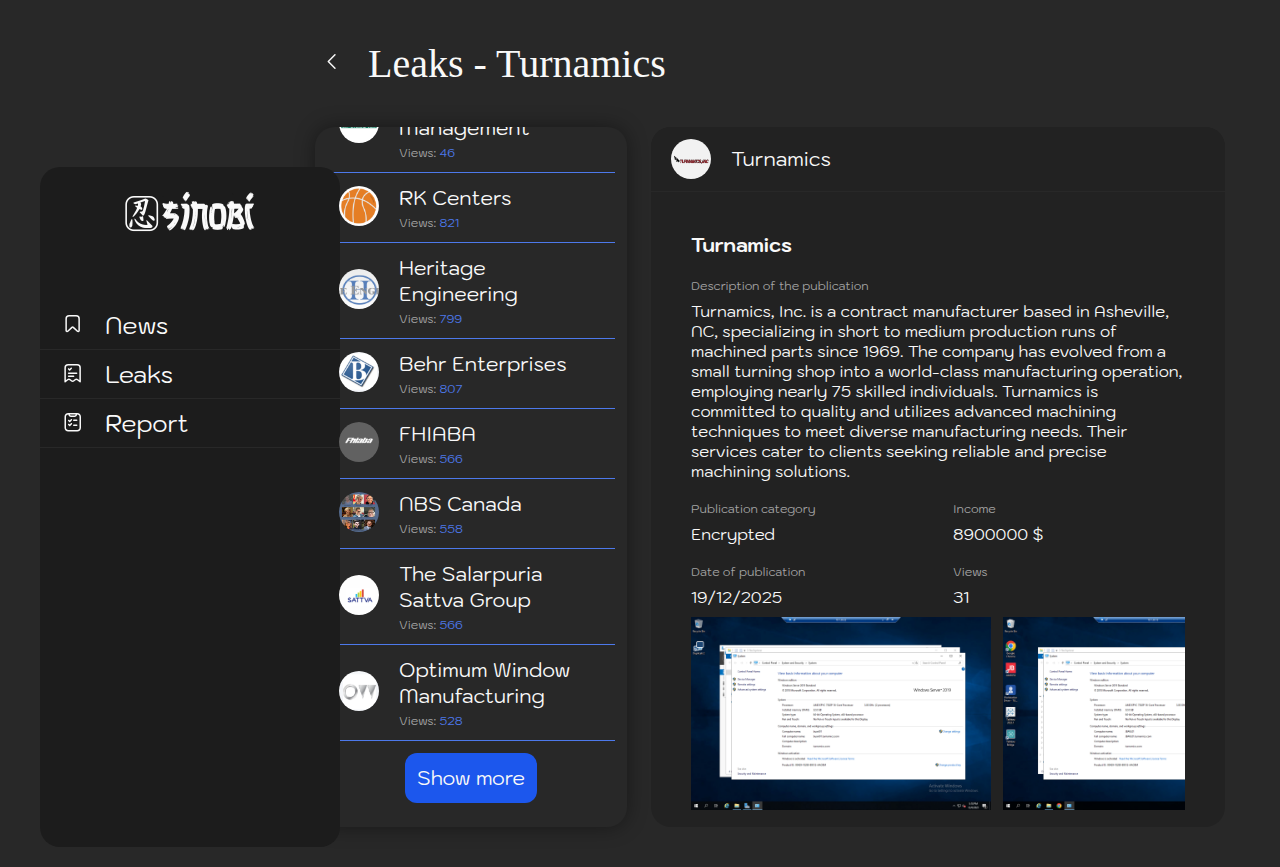Click the back arrow beside the page title
Screen dimensions: 1280x867
click(332, 62)
